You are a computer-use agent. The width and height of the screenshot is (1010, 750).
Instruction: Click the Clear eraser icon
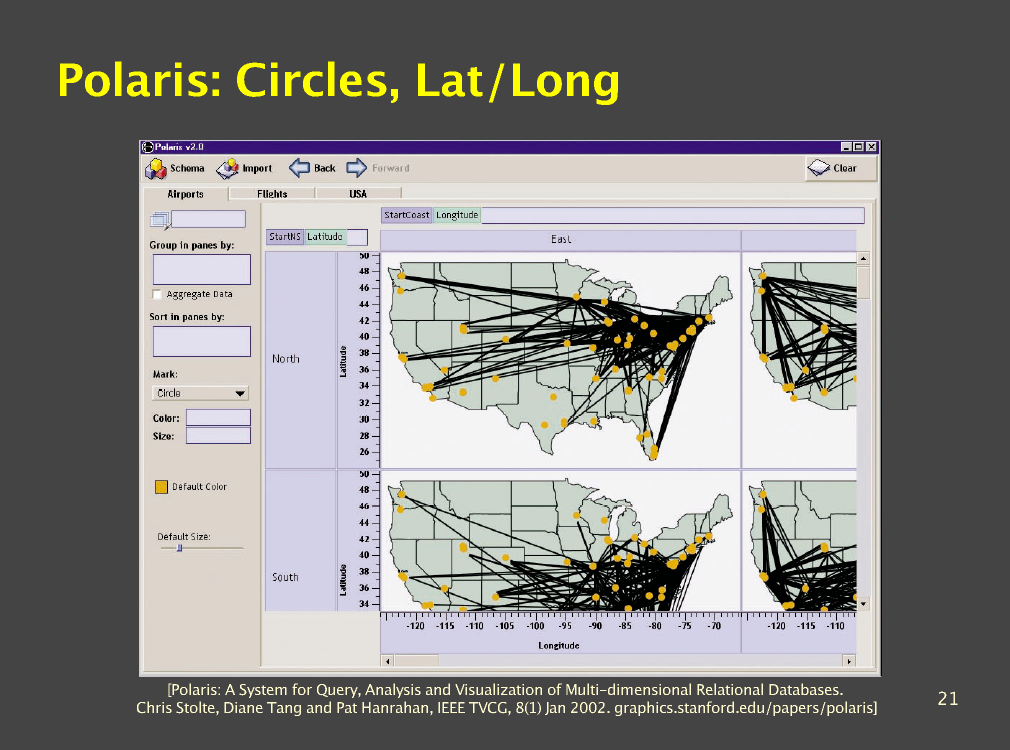pos(819,168)
